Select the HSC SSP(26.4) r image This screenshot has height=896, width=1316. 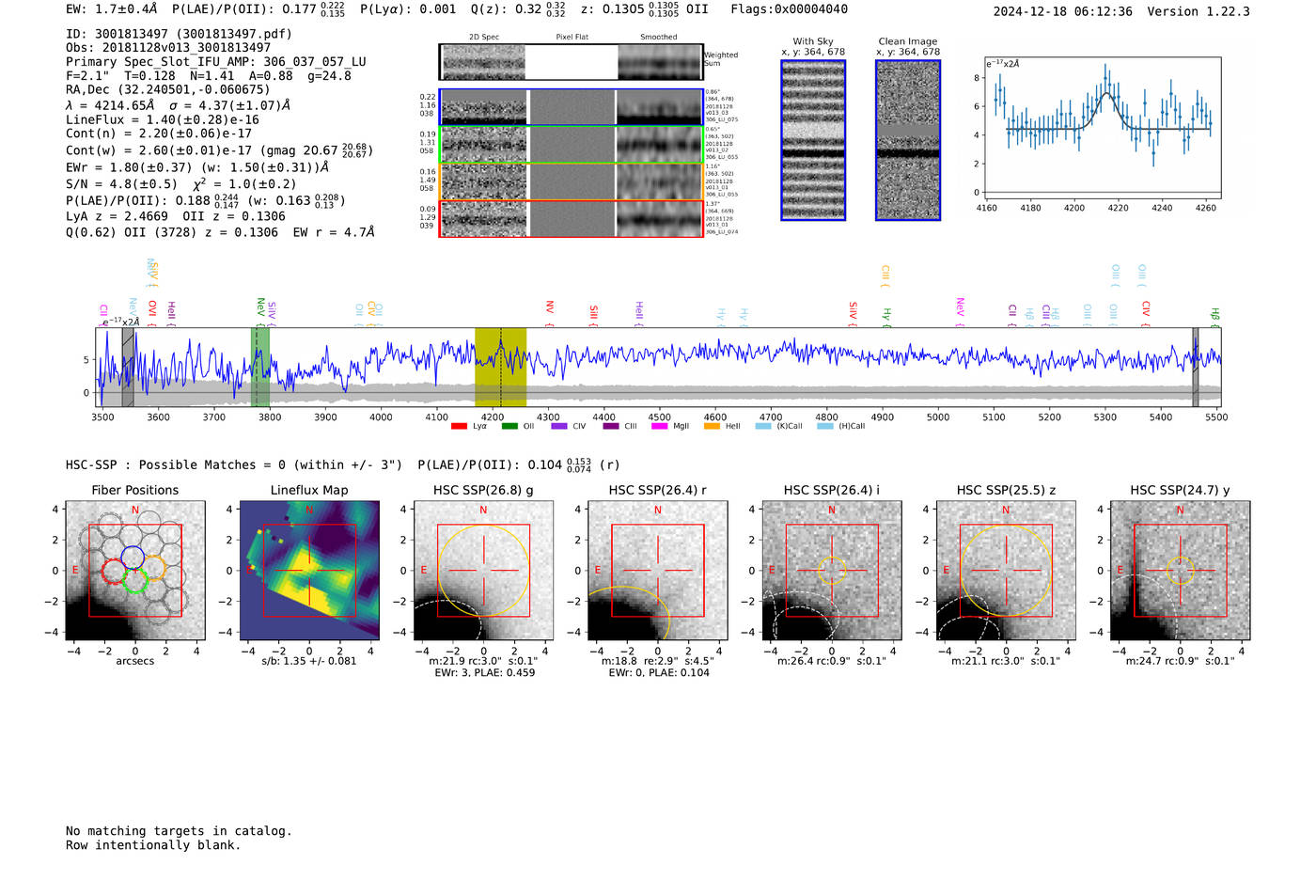click(x=657, y=571)
